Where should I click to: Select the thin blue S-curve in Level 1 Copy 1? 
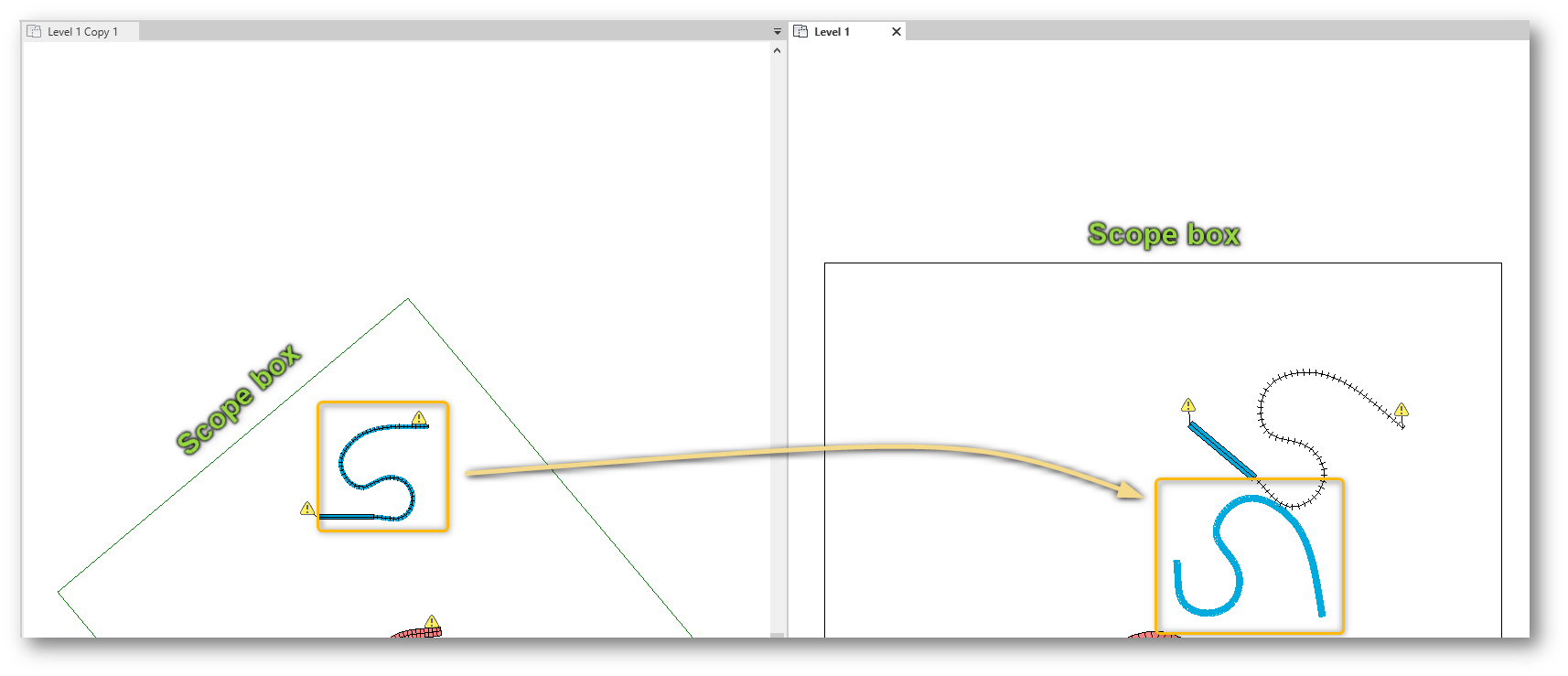[377, 473]
